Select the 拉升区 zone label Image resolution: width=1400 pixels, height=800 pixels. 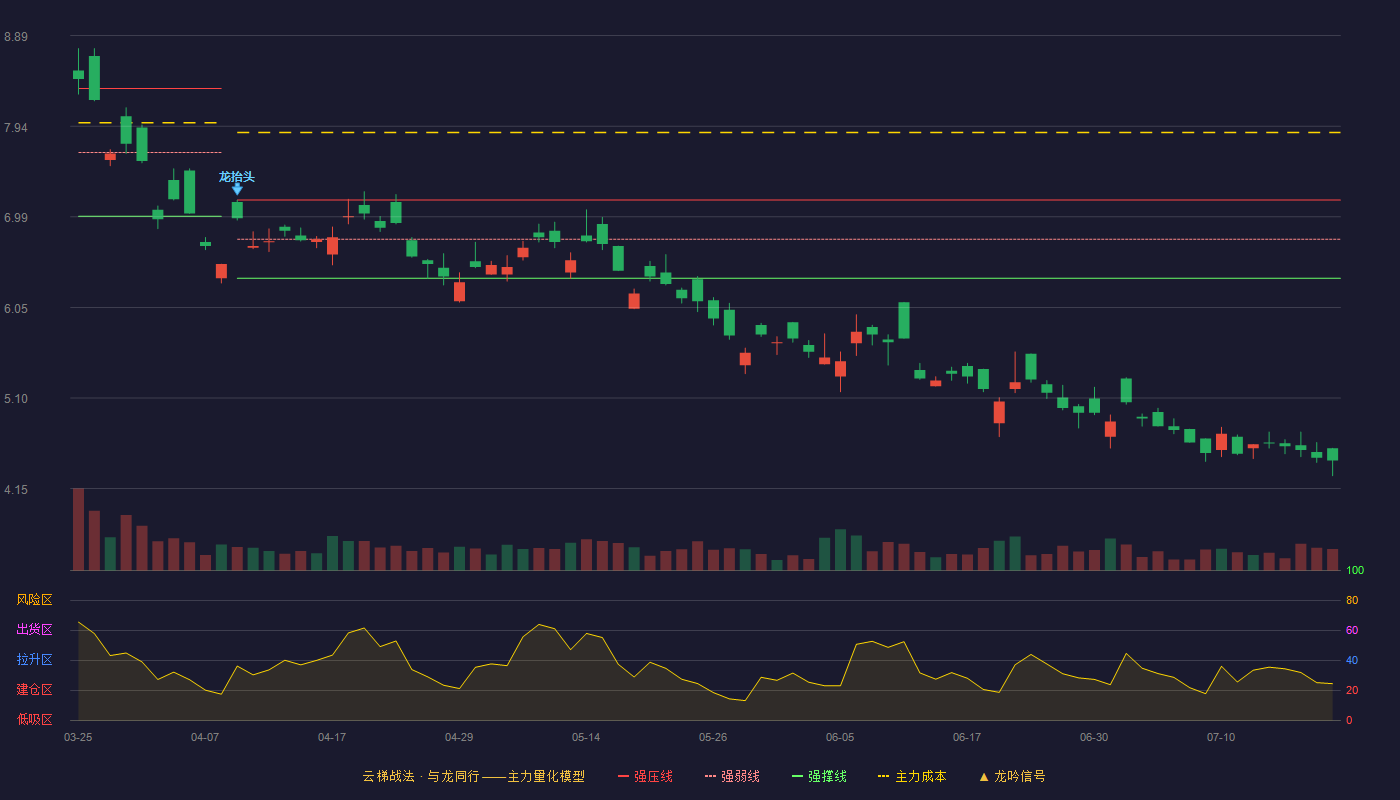(34, 660)
